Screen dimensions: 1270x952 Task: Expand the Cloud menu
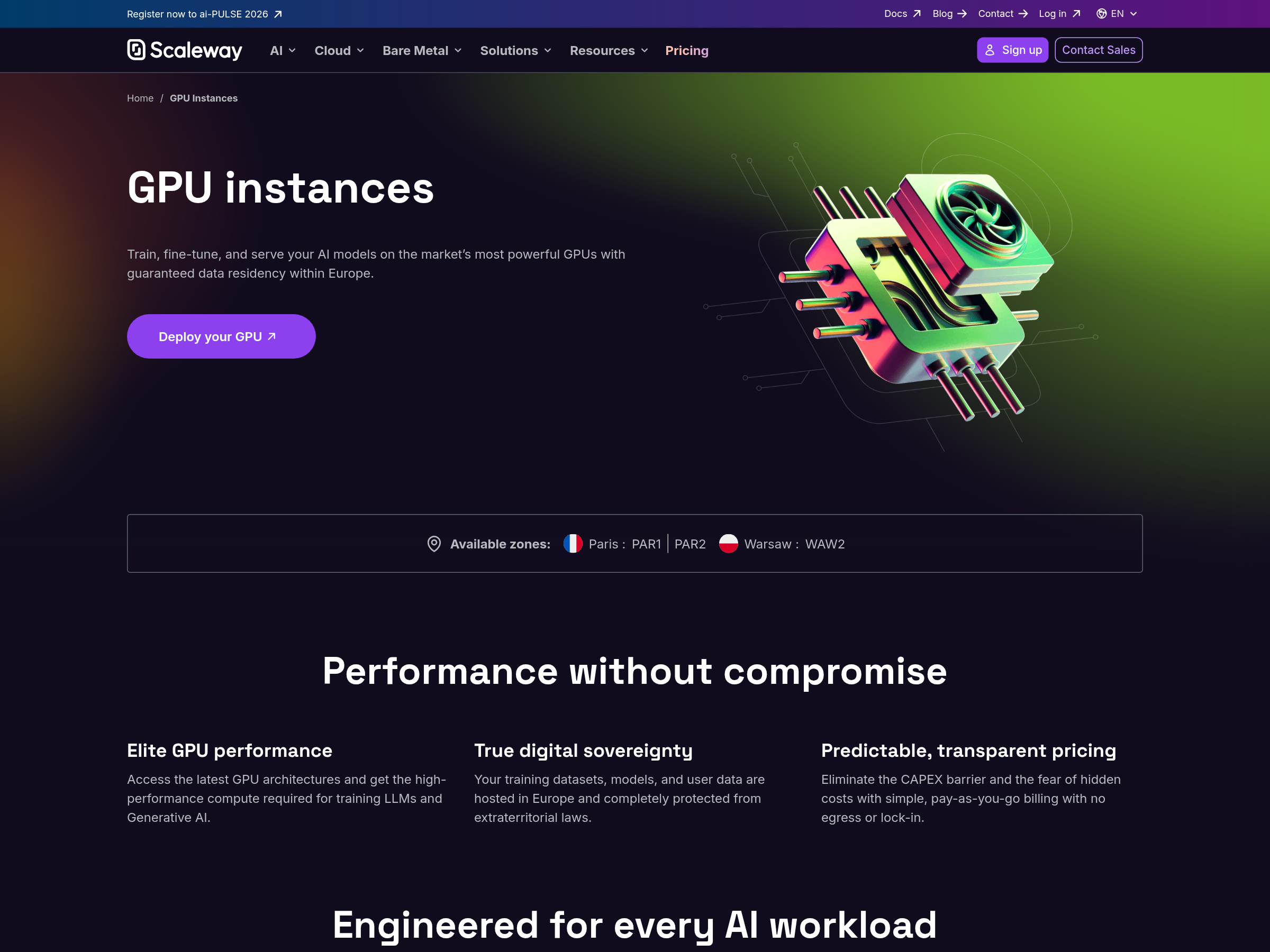339,50
